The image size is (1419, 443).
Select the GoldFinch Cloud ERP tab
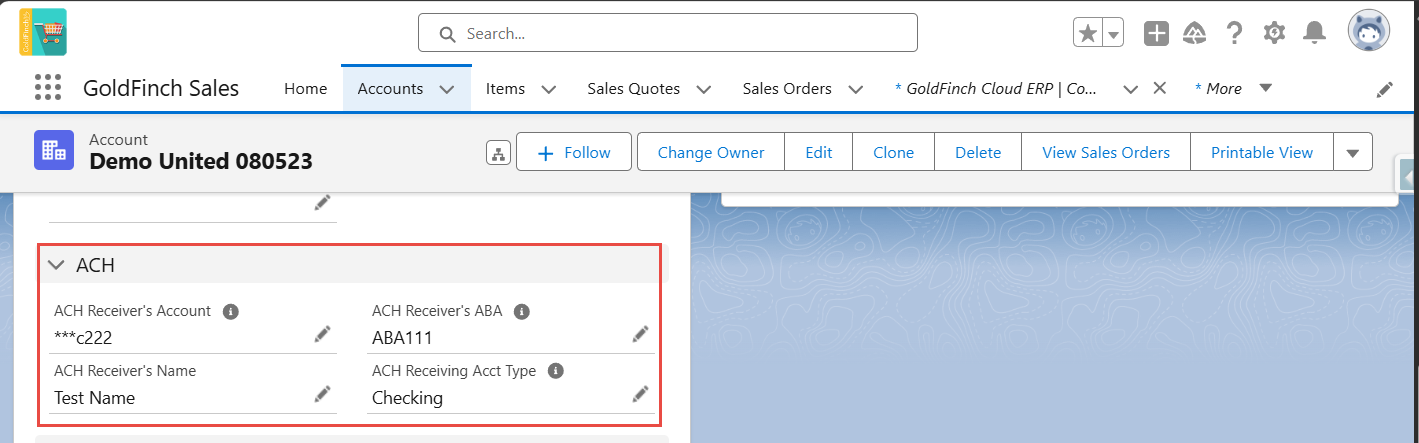[995, 88]
